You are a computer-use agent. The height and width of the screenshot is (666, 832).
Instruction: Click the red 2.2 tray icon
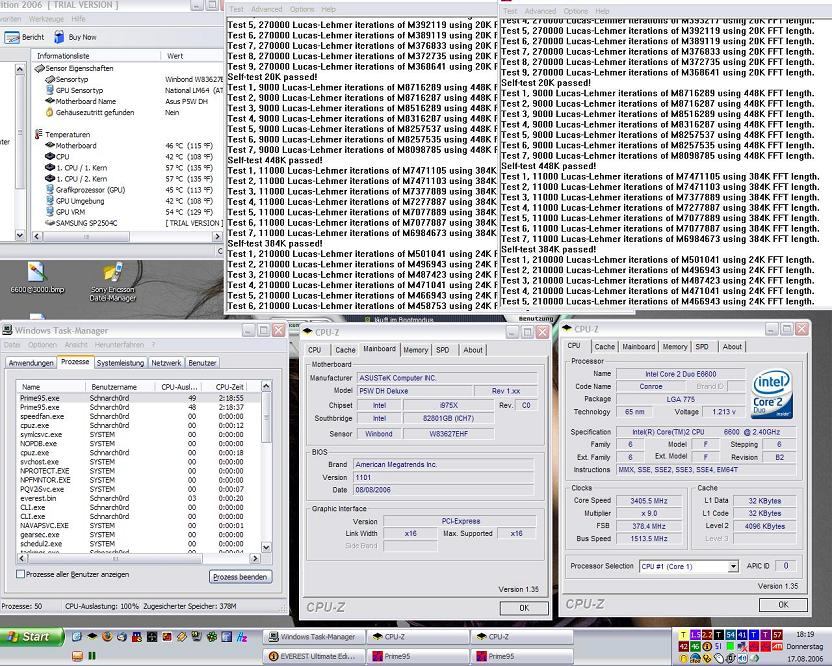coord(707,635)
